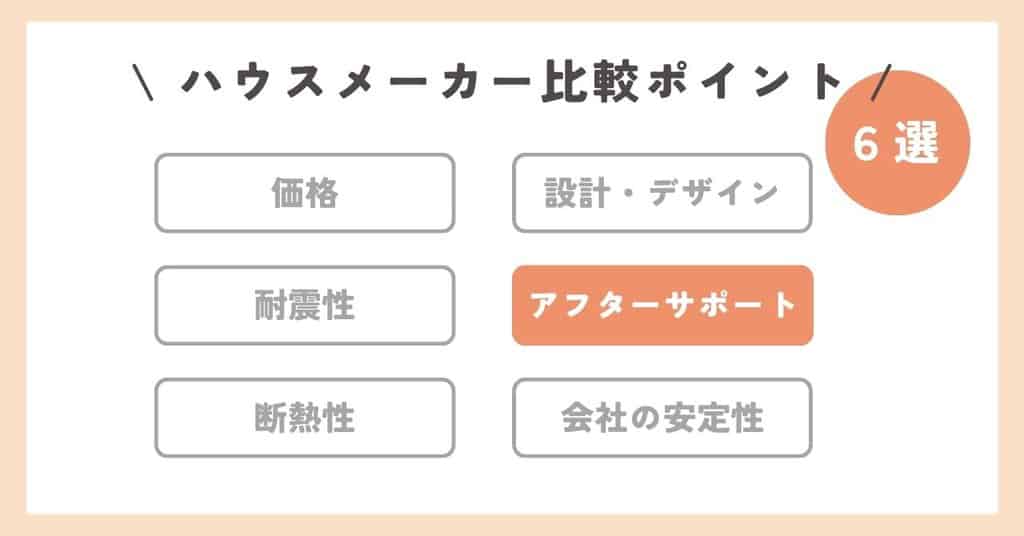This screenshot has width=1024, height=536.
Task: Click the 価格 box
Action: [304, 193]
